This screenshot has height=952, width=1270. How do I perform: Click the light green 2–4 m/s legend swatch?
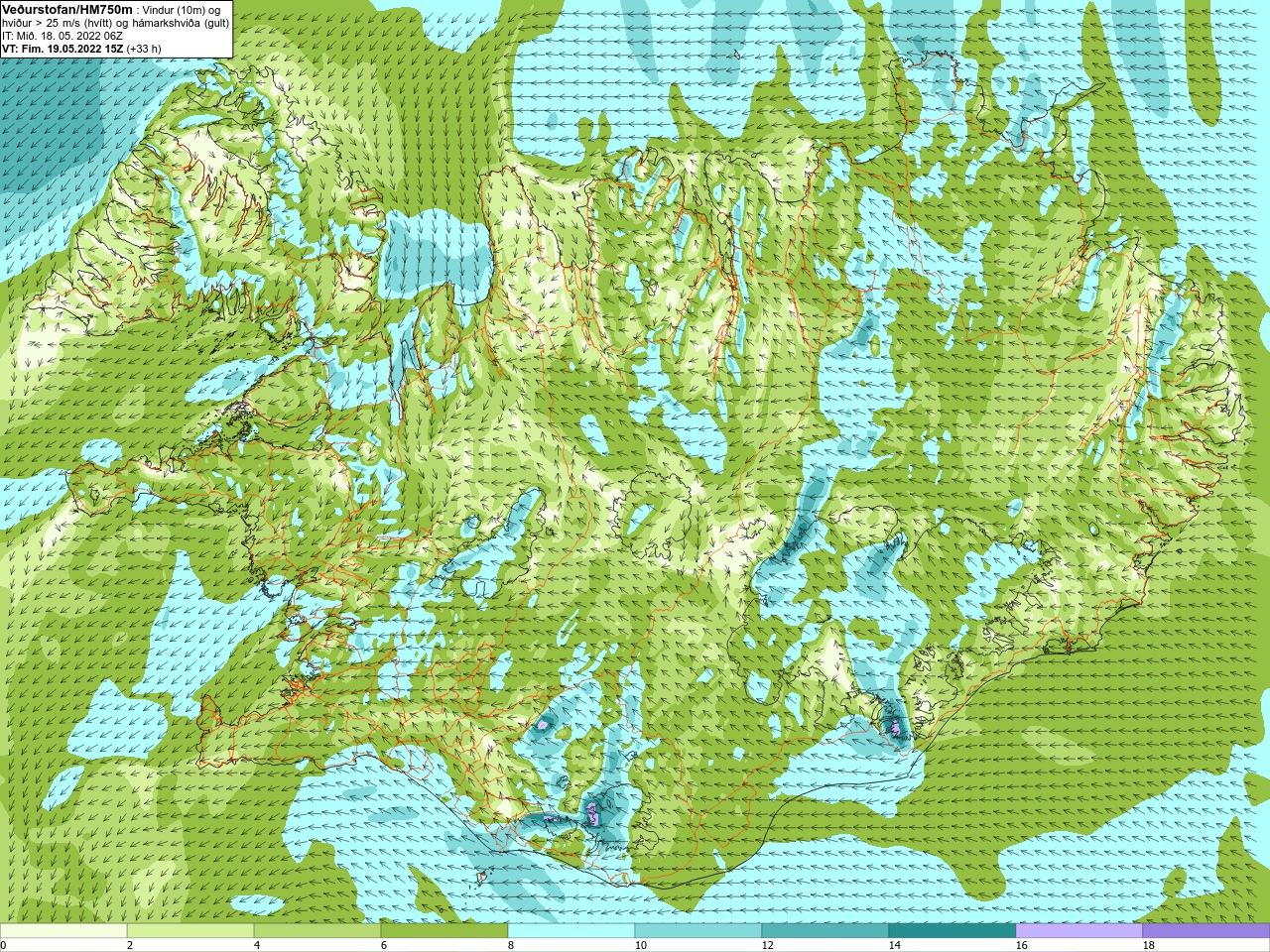pyautogui.click(x=190, y=931)
